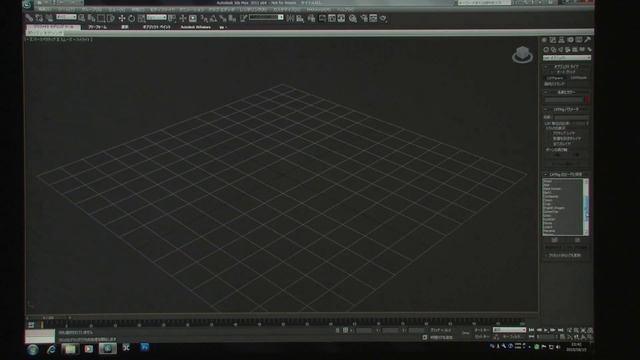
Task: Activate the Select and Move tool
Action: pyautogui.click(x=122, y=18)
